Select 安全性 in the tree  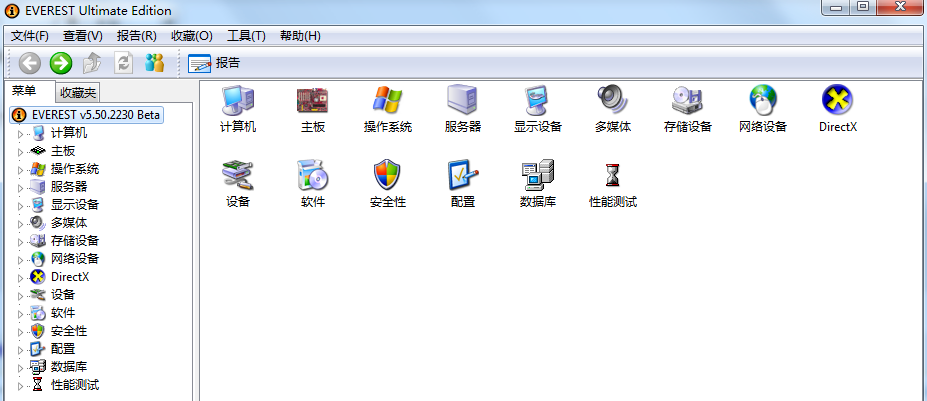(69, 331)
